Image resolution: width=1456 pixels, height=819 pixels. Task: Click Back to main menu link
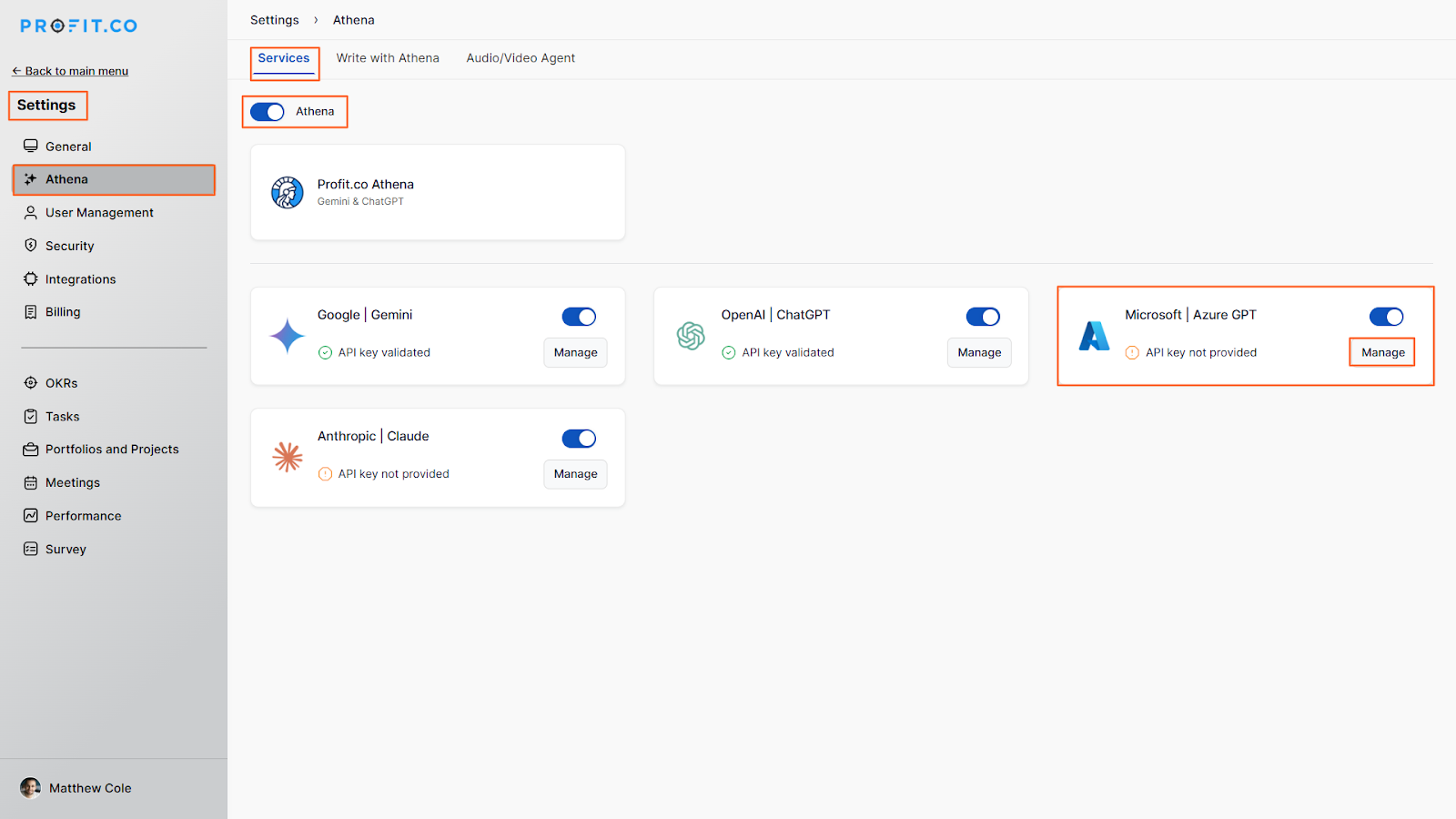[x=70, y=71]
